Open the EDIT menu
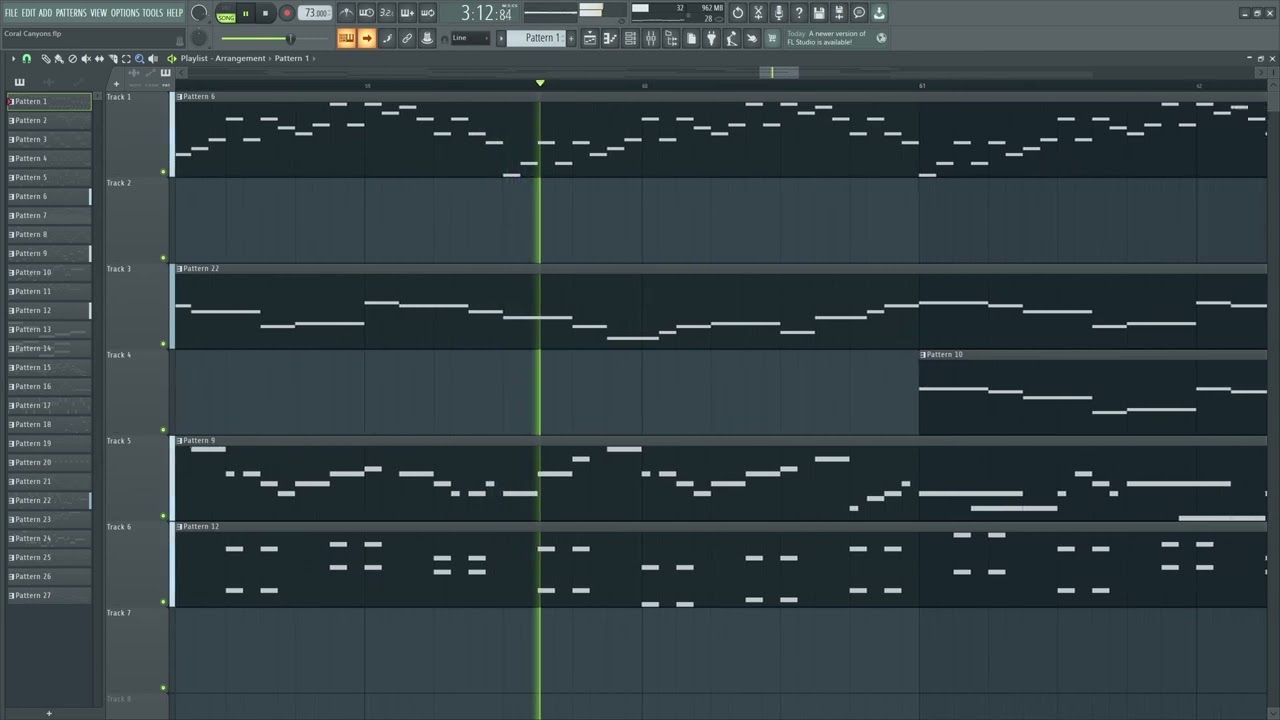This screenshot has width=1280, height=720. pos(28,13)
